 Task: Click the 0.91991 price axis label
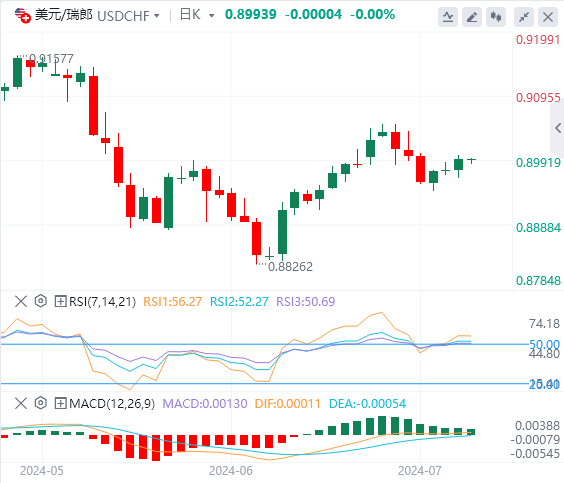[538, 40]
